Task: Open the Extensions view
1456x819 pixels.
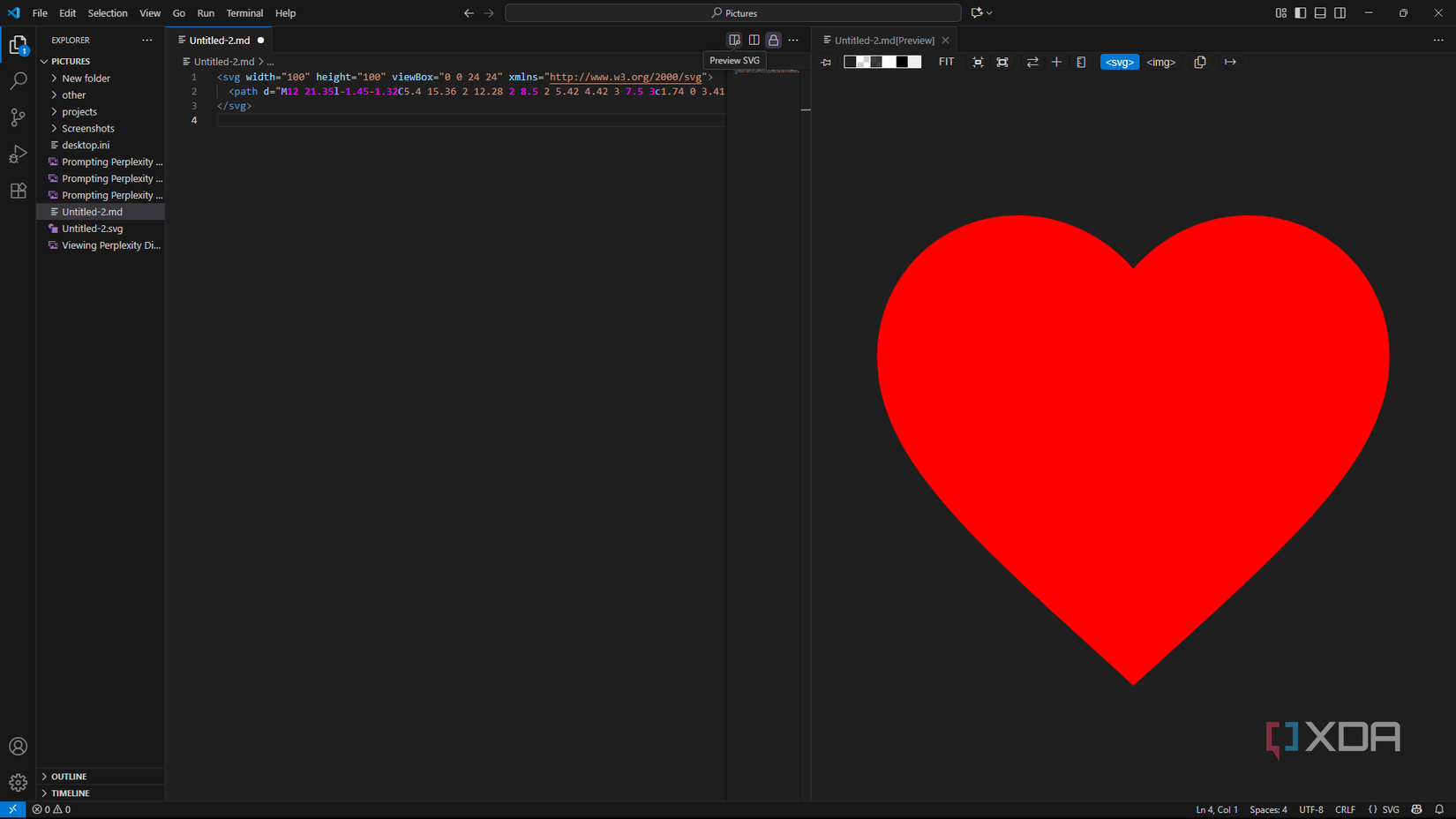Action: click(18, 191)
